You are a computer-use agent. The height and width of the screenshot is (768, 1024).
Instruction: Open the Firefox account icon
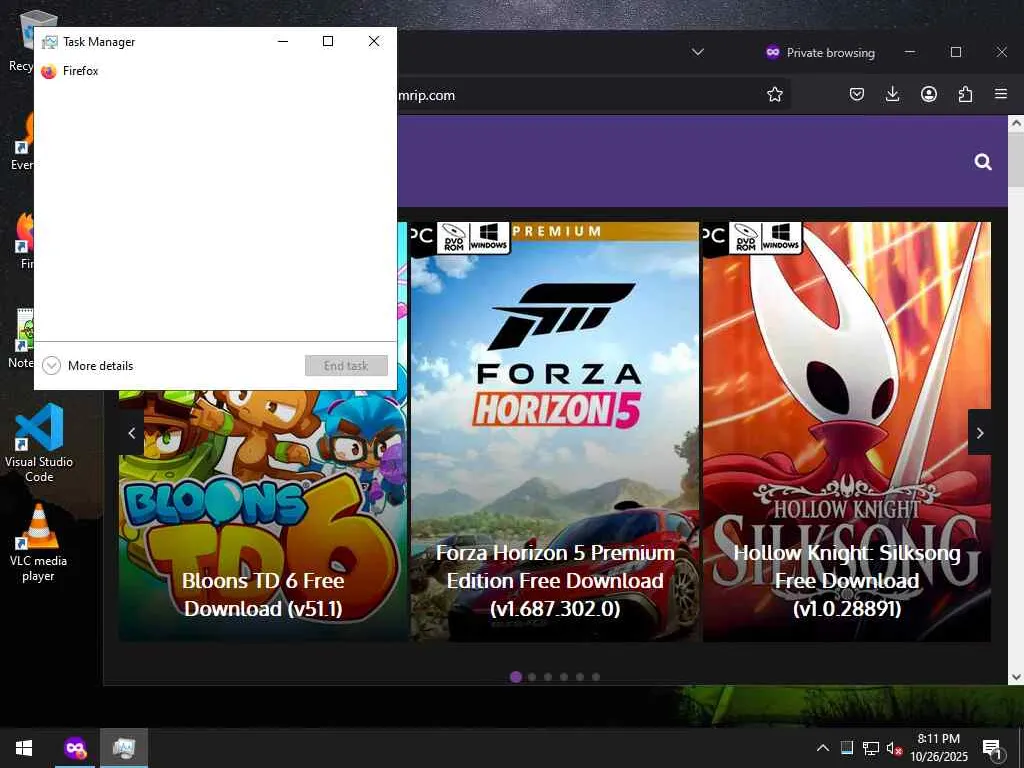[x=929, y=95]
